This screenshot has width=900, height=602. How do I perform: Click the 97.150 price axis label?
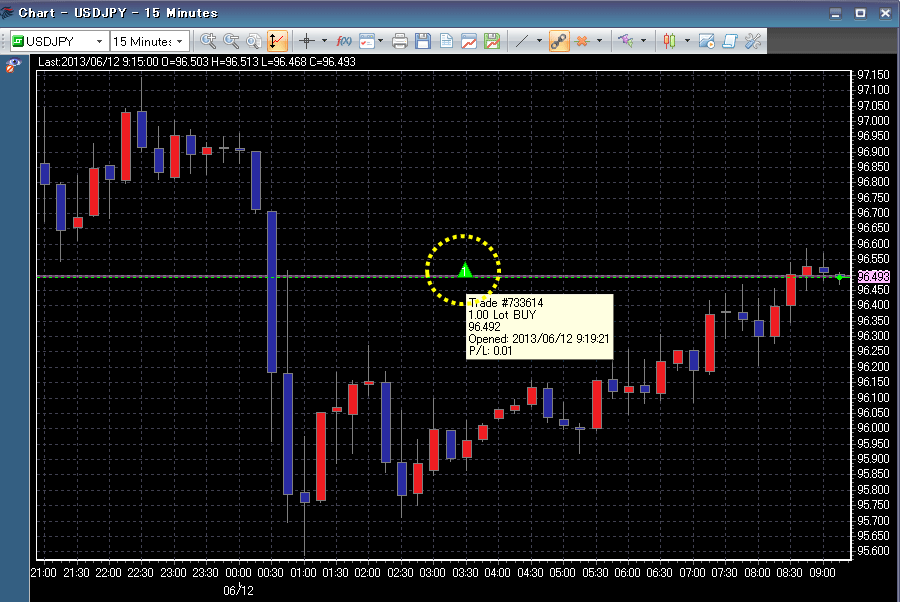point(873,75)
